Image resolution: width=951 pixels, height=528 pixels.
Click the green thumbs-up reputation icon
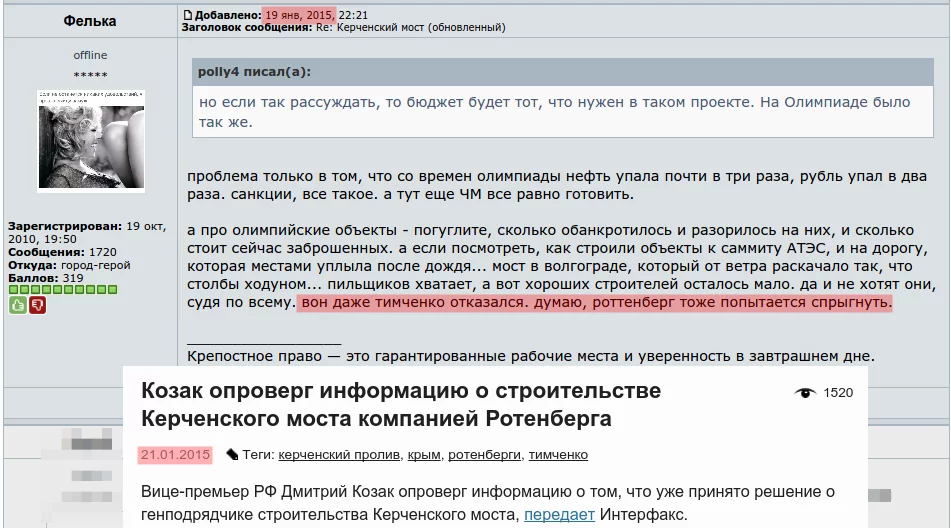click(x=18, y=306)
